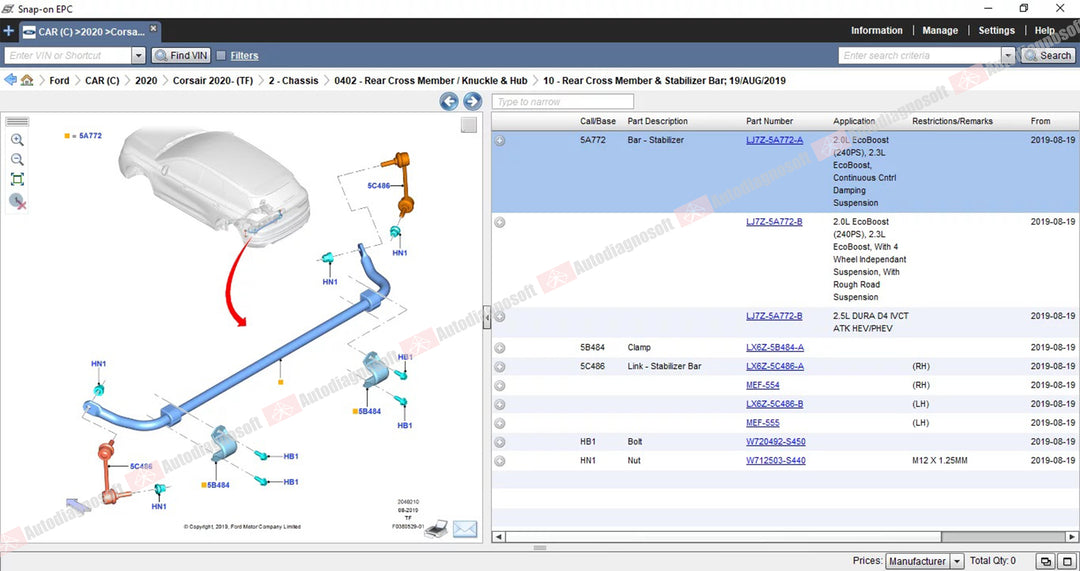This screenshot has width=1080, height=571.
Task: Click the single window icon in status bar
Action: tap(1067, 561)
